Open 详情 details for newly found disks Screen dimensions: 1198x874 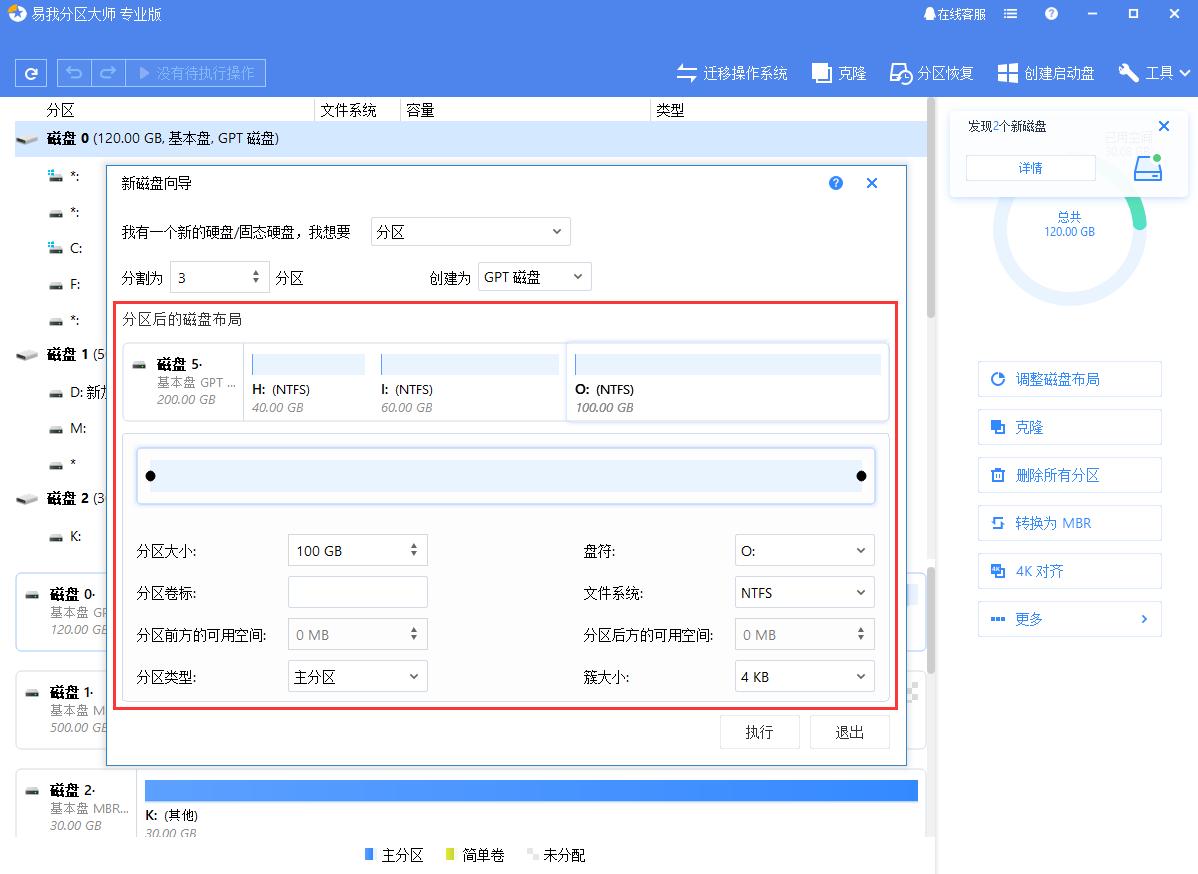1031,168
